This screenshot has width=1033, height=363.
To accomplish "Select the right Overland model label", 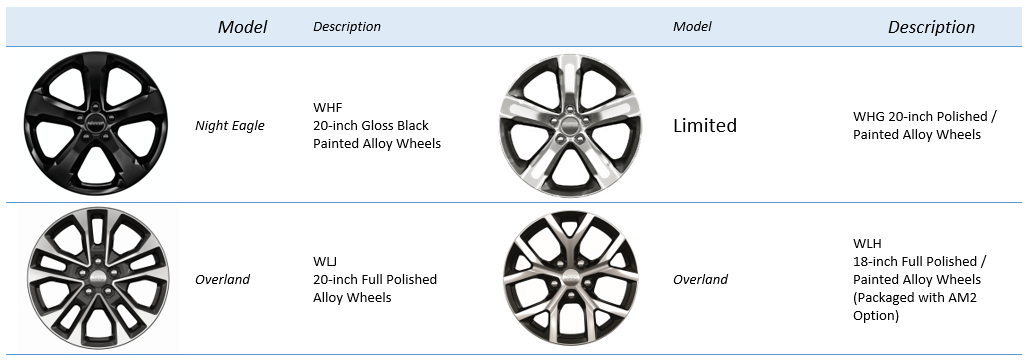I will click(700, 279).
